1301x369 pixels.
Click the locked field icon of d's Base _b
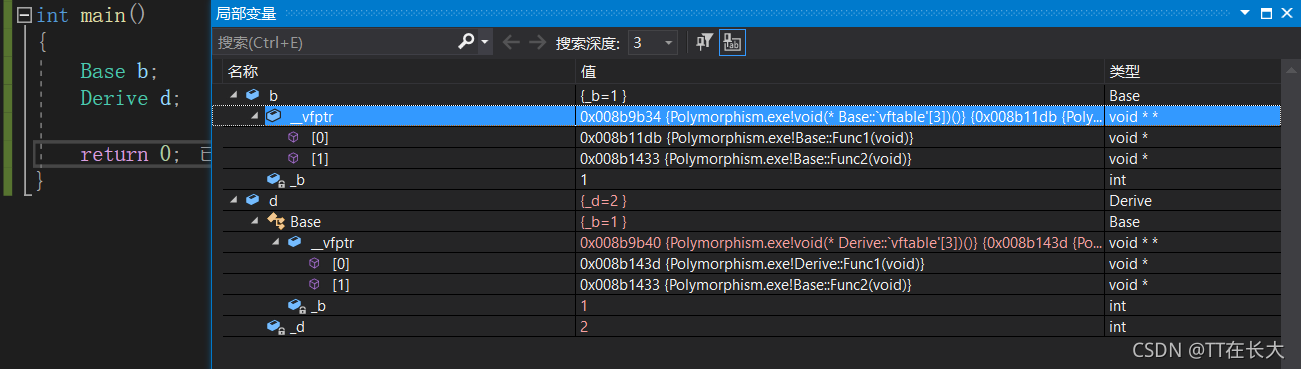click(x=296, y=305)
